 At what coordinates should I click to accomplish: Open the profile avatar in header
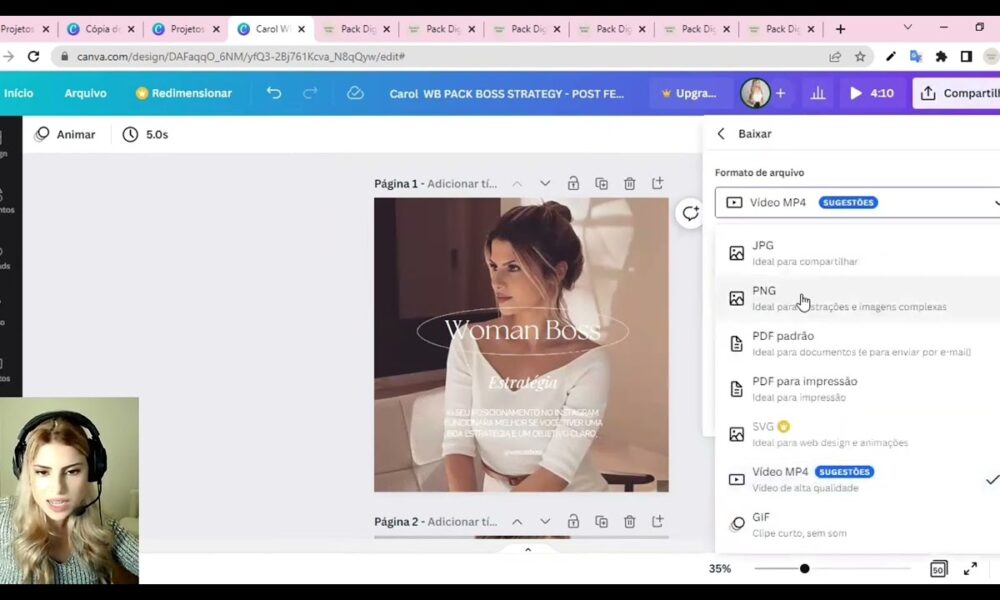pos(755,93)
